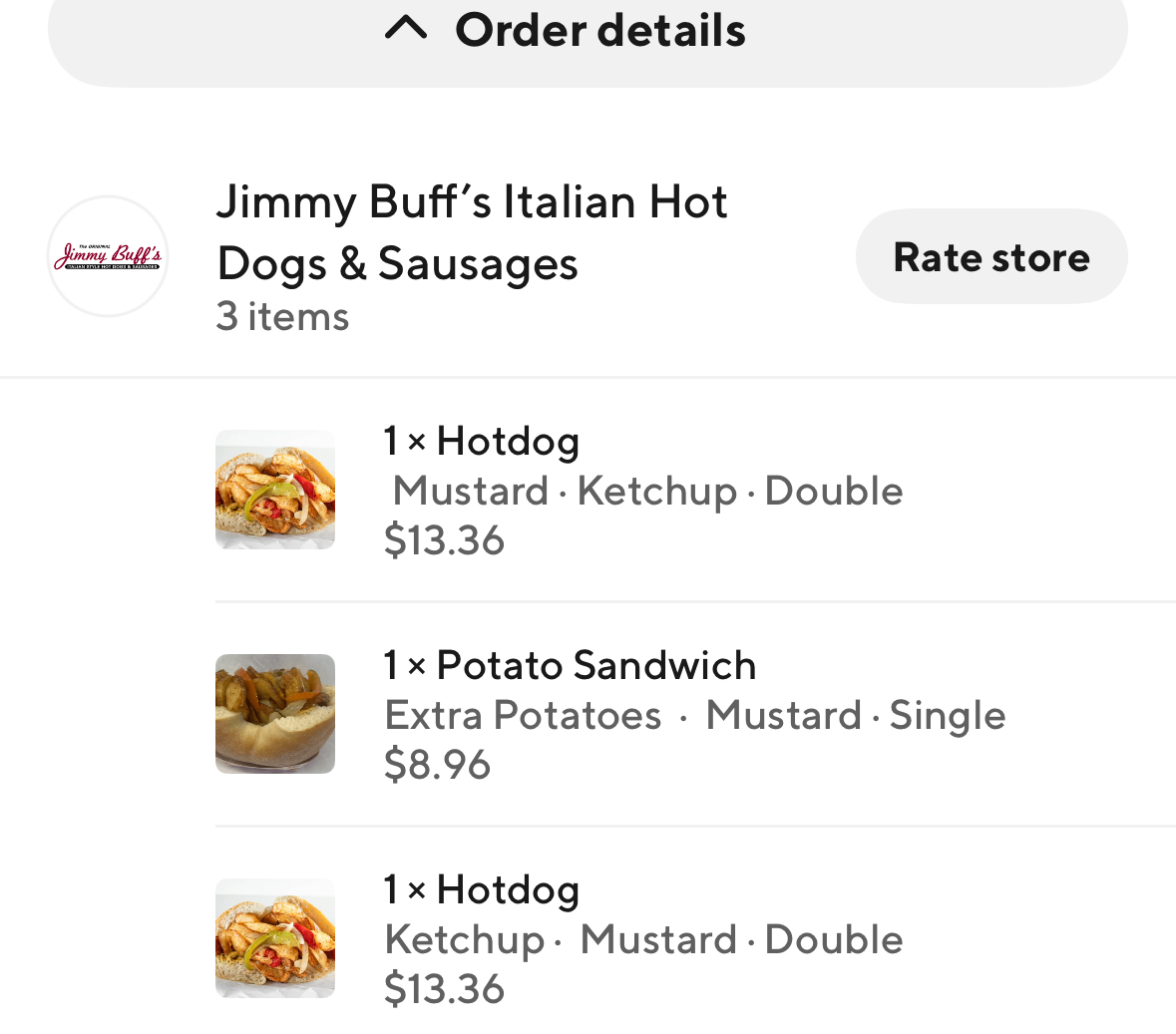Tap the Single size option on Potato Sandwich
The height and width of the screenshot is (1034, 1176).
pos(947,715)
